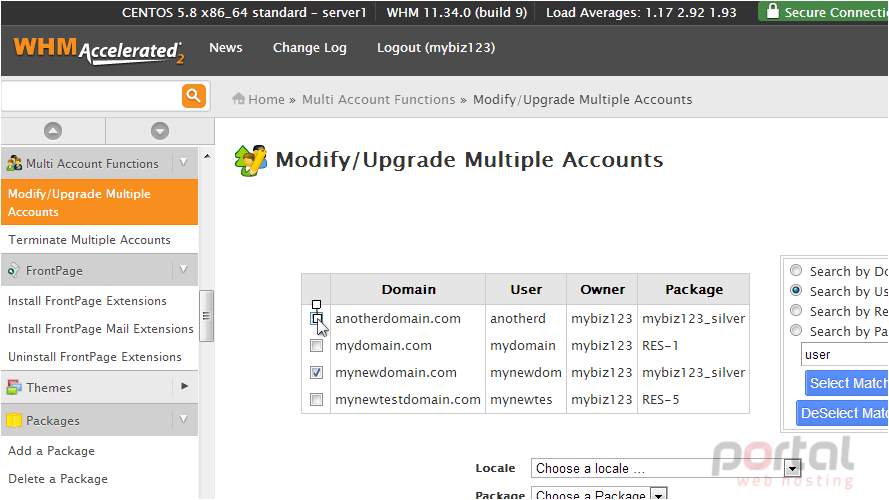Click the WHM 11.34.0 build text
This screenshot has height=500, width=889.
coord(457,12)
